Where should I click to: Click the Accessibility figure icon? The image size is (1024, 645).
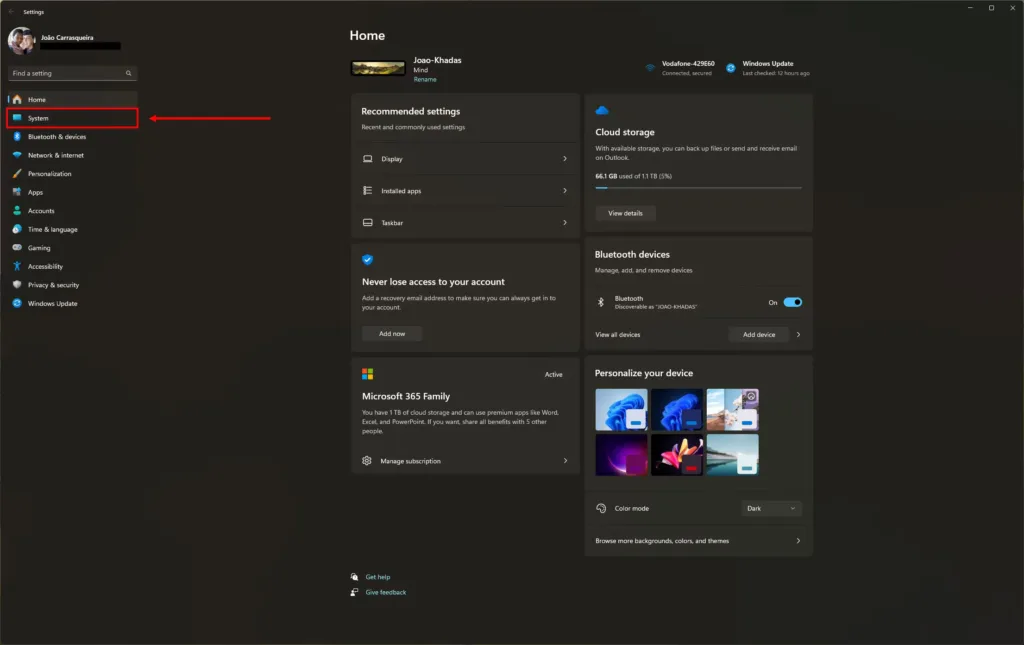[17, 266]
